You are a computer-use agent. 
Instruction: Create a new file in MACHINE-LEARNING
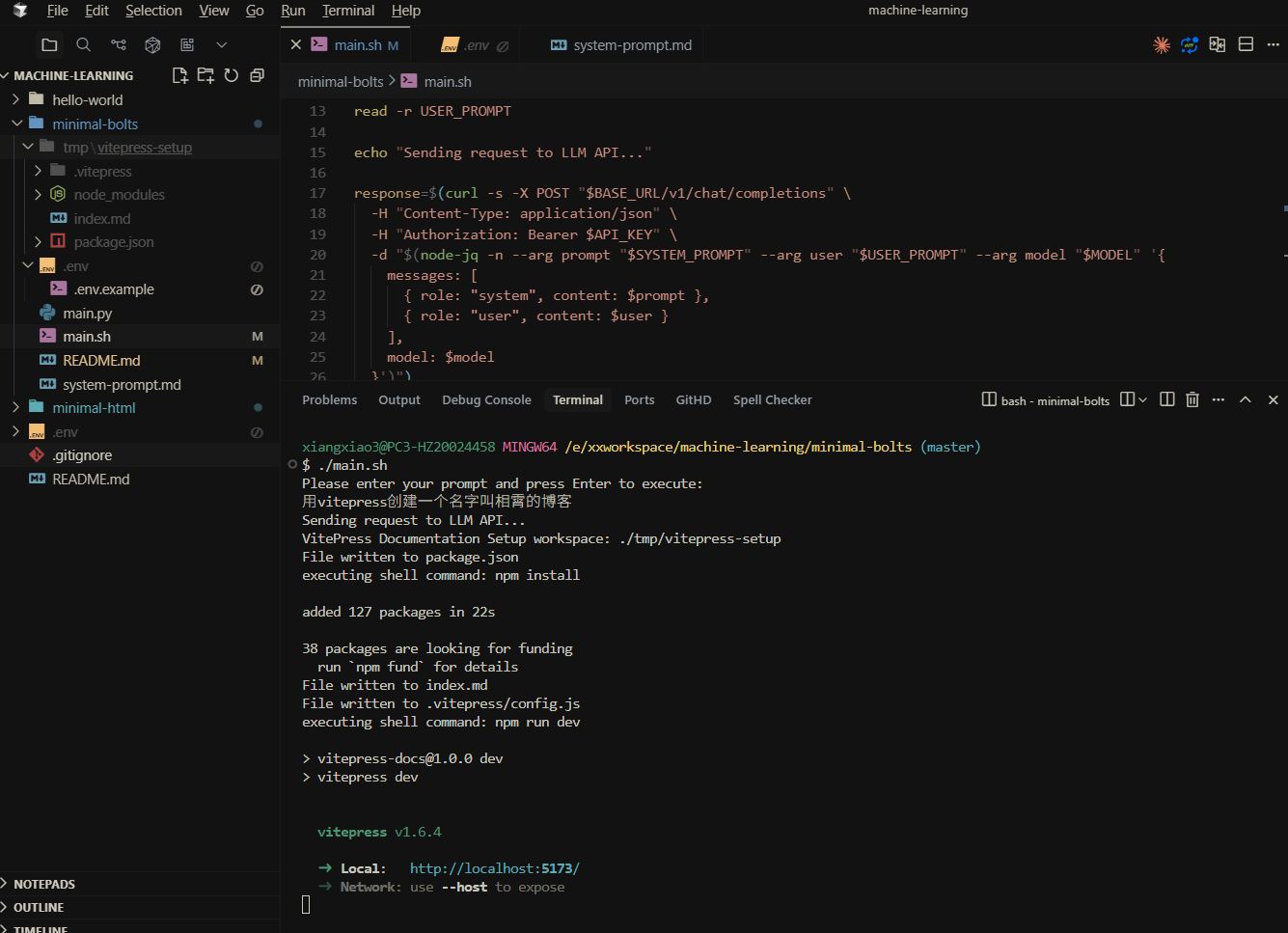point(179,75)
